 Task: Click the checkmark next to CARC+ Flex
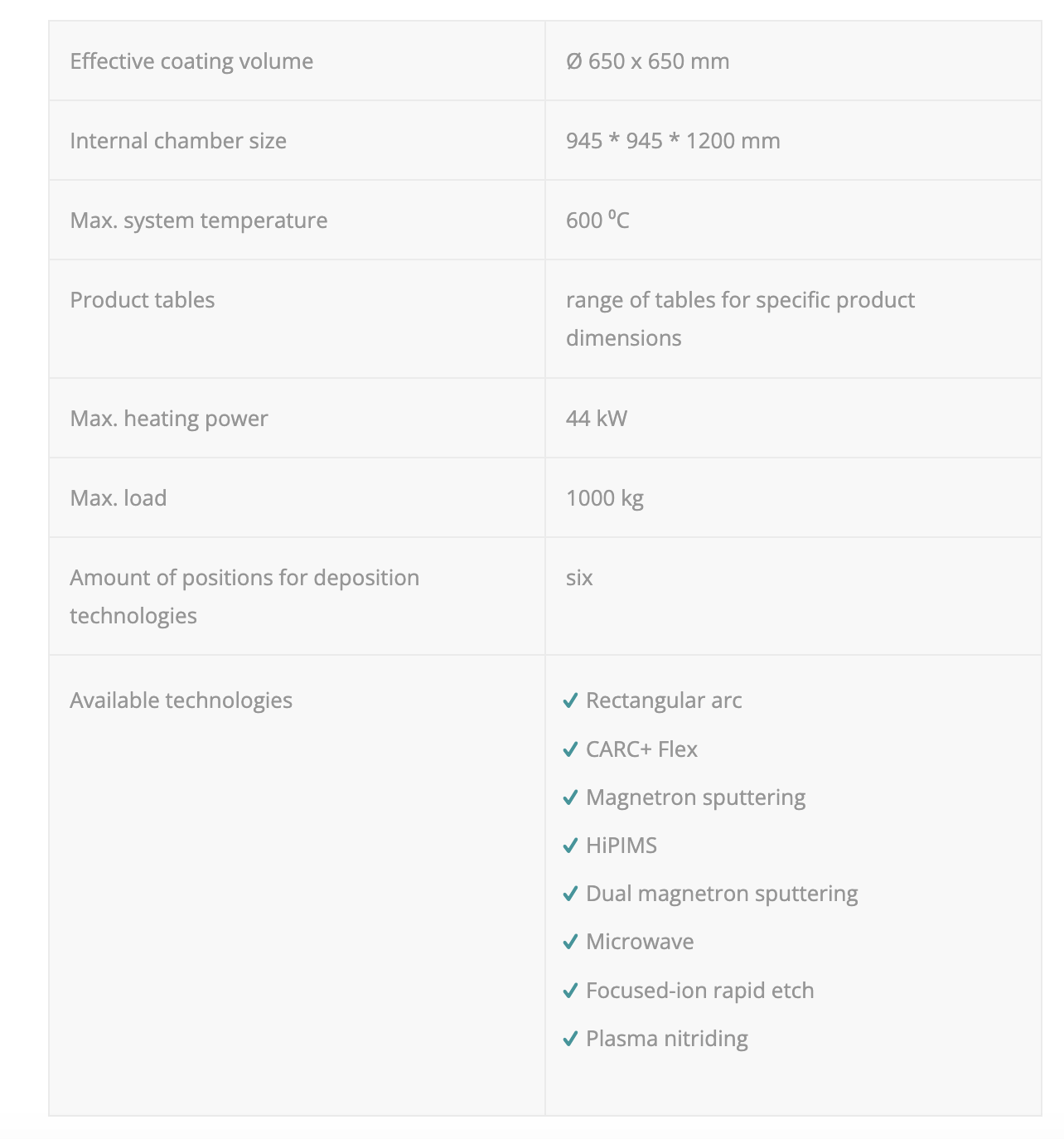(x=570, y=749)
